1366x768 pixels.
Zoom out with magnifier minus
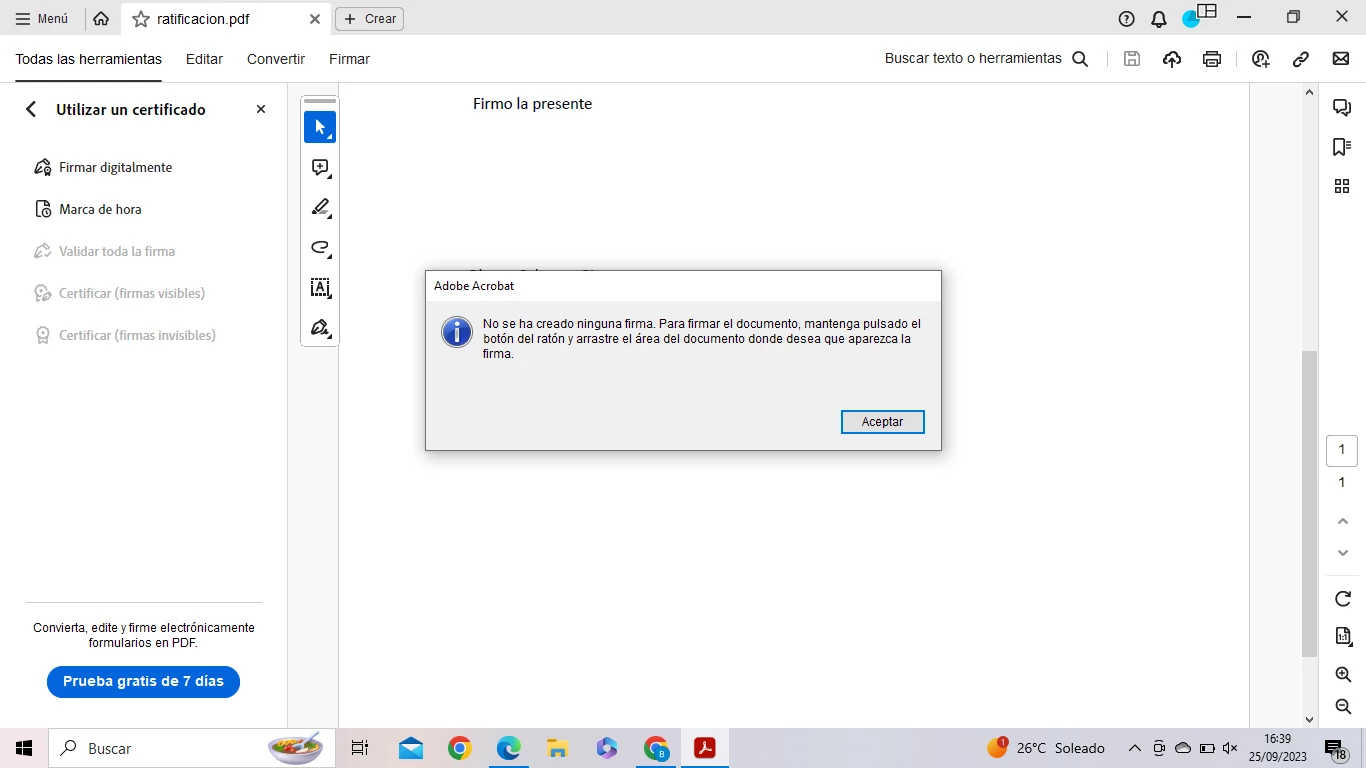tap(1343, 707)
